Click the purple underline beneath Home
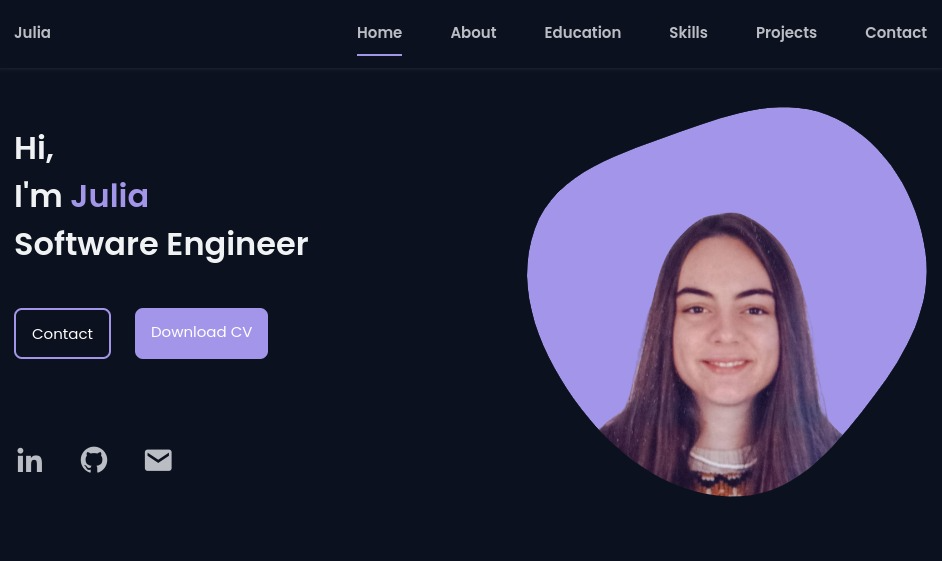The image size is (942, 561). click(x=379, y=55)
